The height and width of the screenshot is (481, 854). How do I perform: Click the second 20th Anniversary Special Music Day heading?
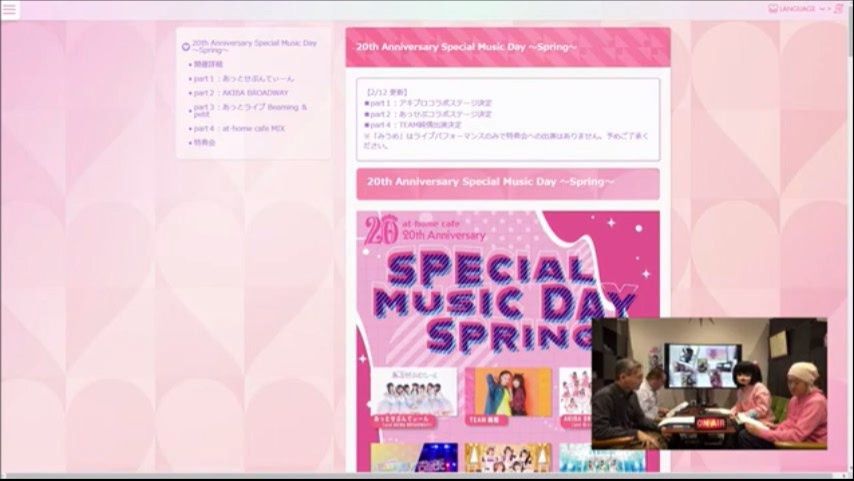point(508,184)
